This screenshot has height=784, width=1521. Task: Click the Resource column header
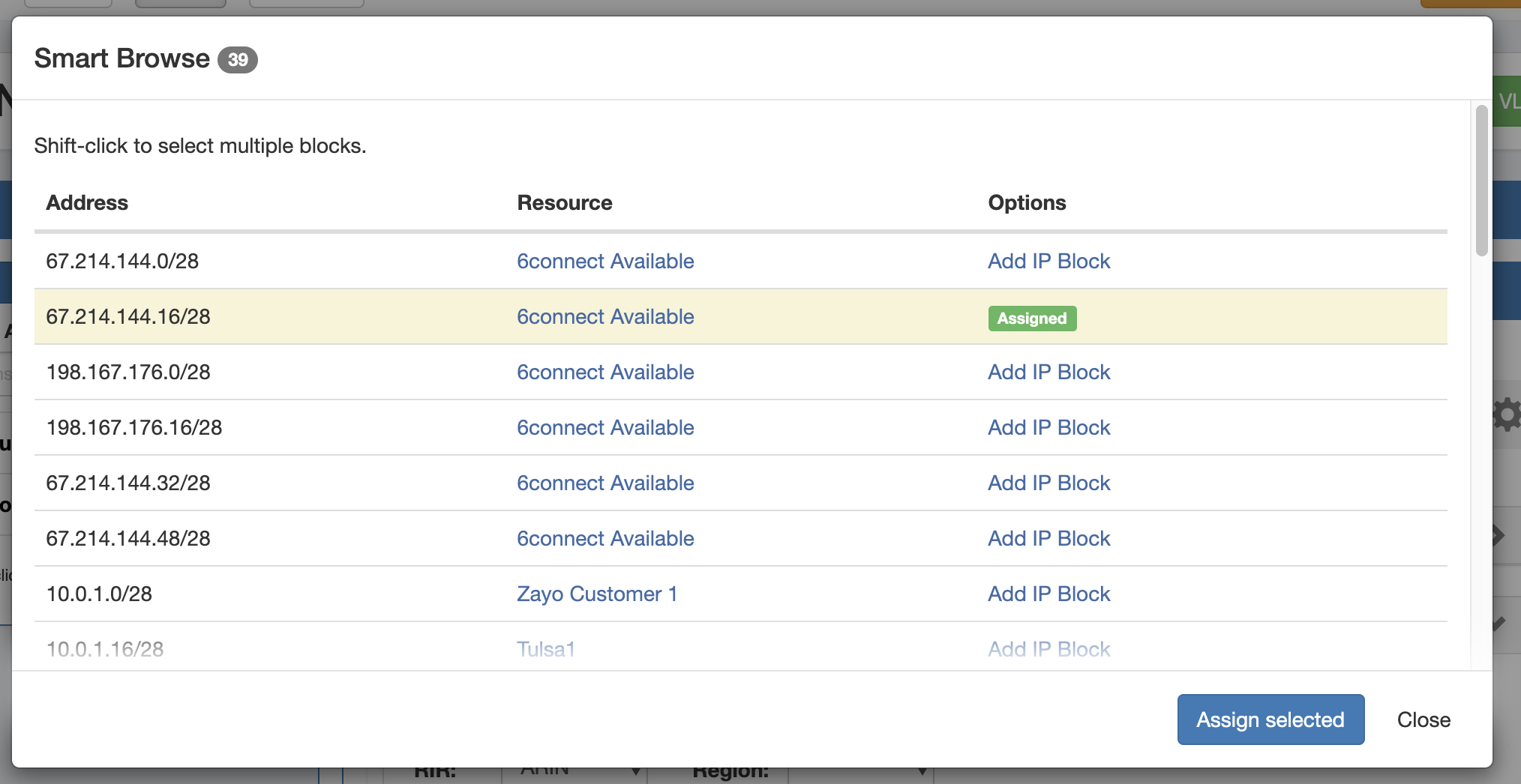pos(564,202)
